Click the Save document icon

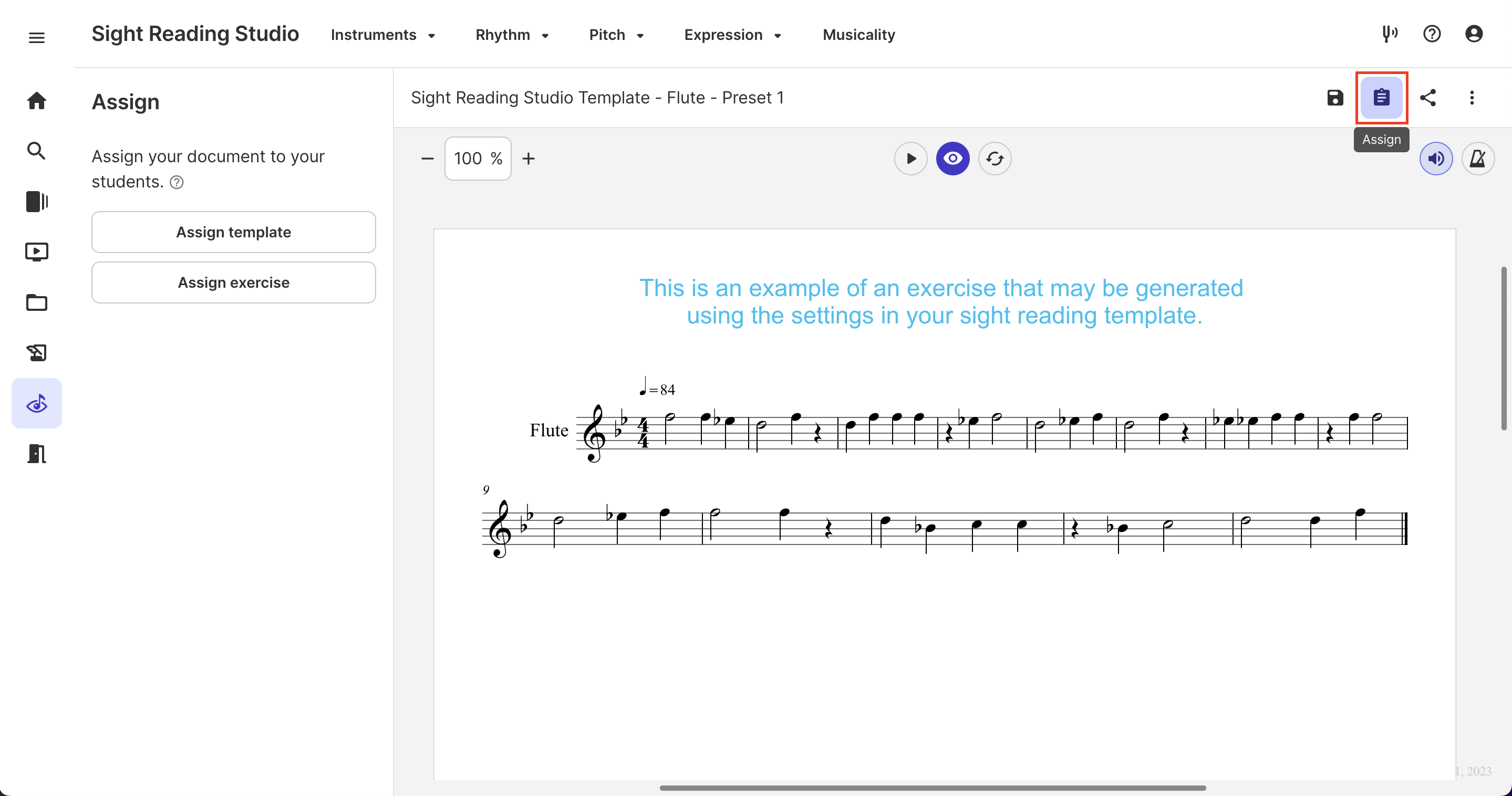1335,97
